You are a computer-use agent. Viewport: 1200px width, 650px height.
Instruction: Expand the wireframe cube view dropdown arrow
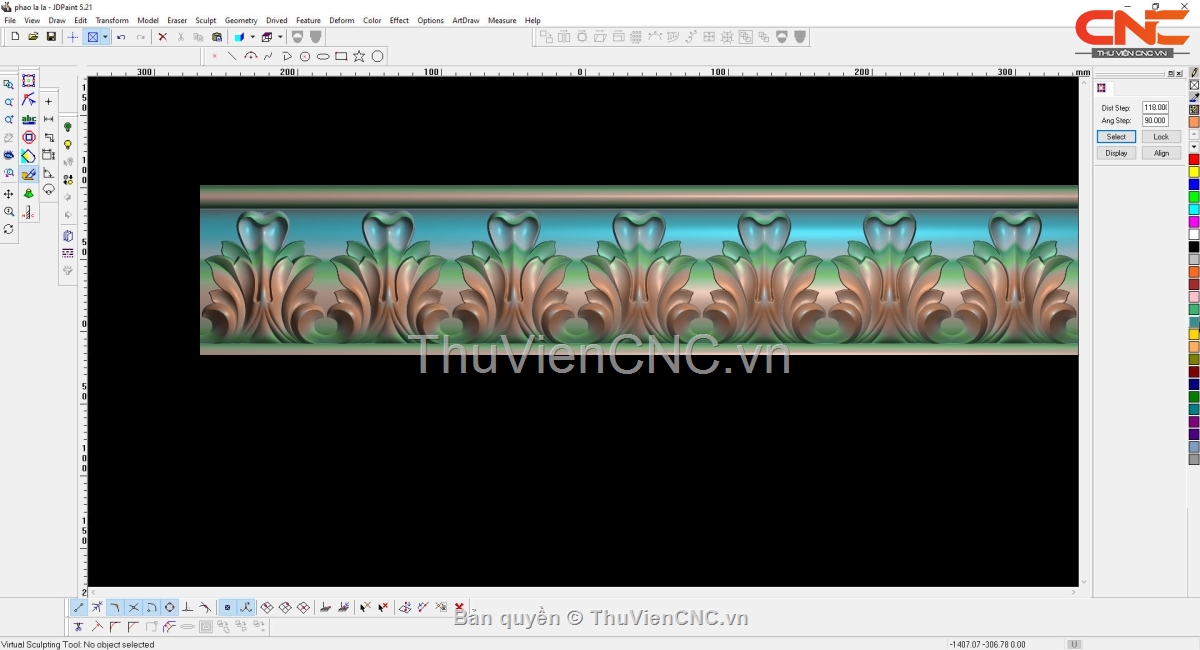tap(280, 37)
